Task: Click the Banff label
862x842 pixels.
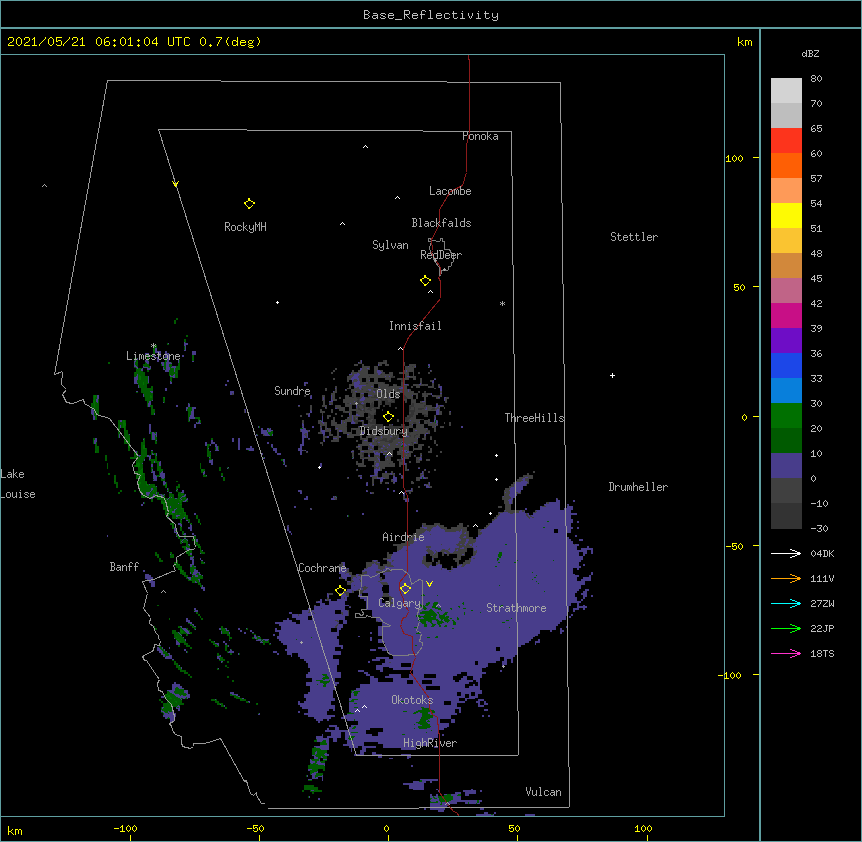Action: tap(124, 567)
